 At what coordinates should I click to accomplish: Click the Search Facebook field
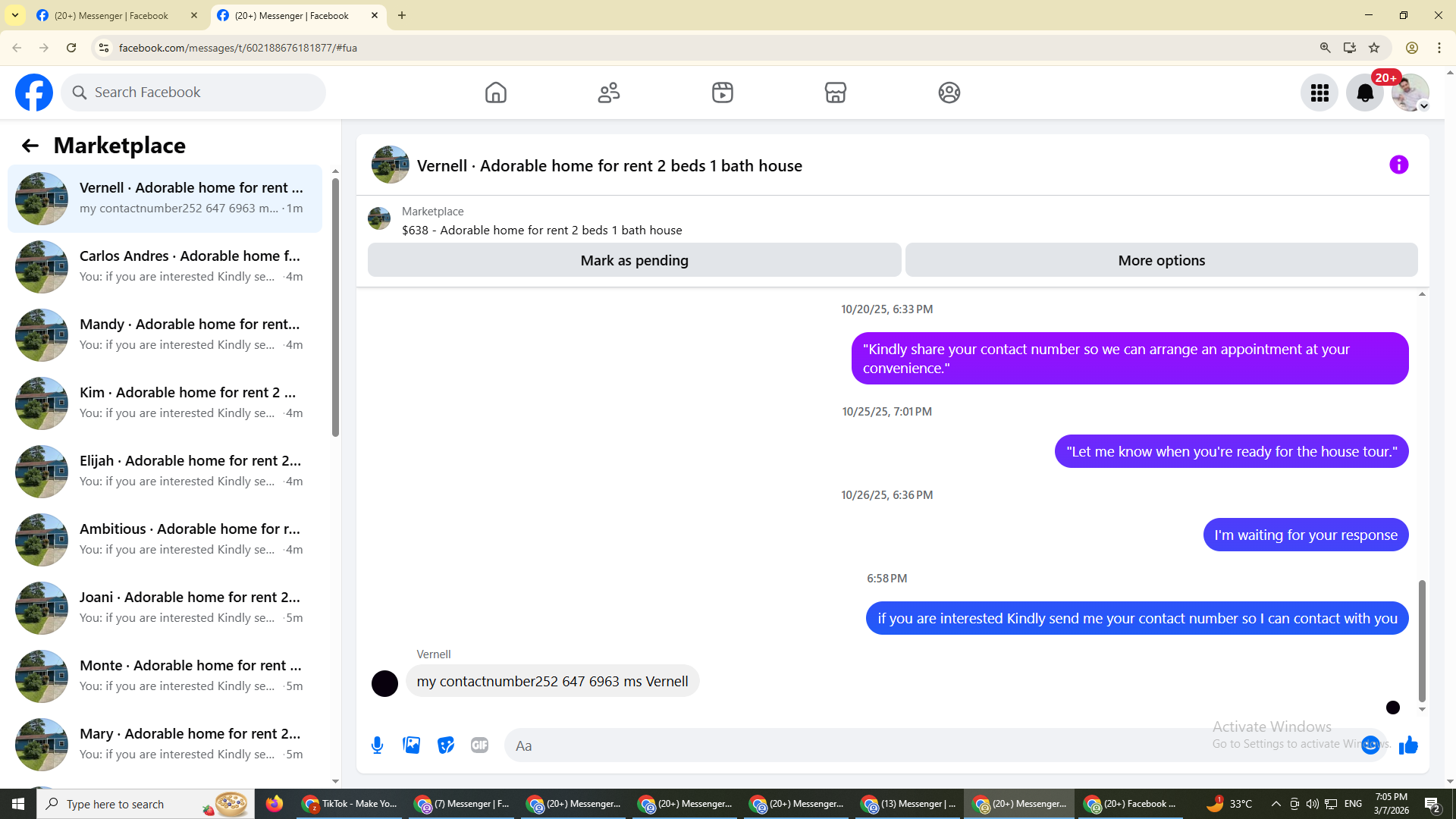pyautogui.click(x=193, y=93)
